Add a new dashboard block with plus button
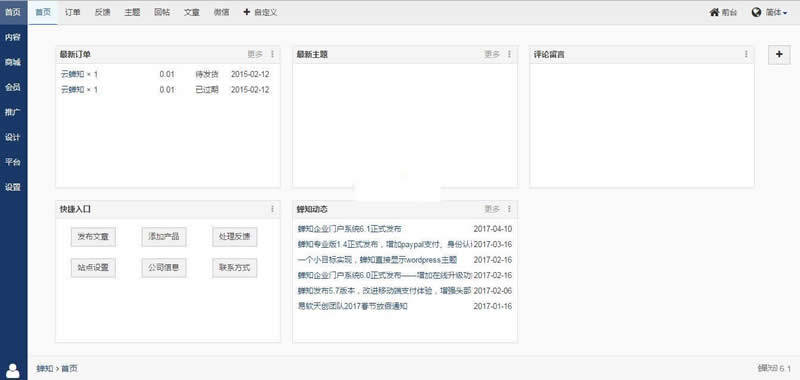Viewport: 800px width, 380px height. [779, 55]
